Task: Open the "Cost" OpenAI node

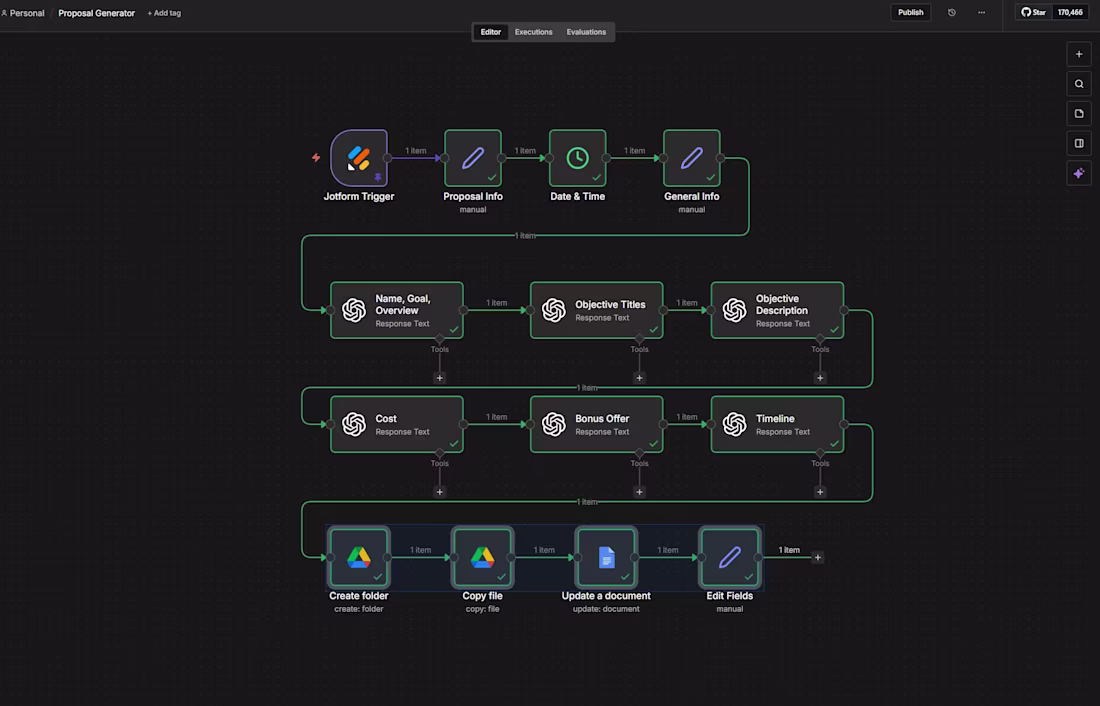Action: [x=396, y=424]
